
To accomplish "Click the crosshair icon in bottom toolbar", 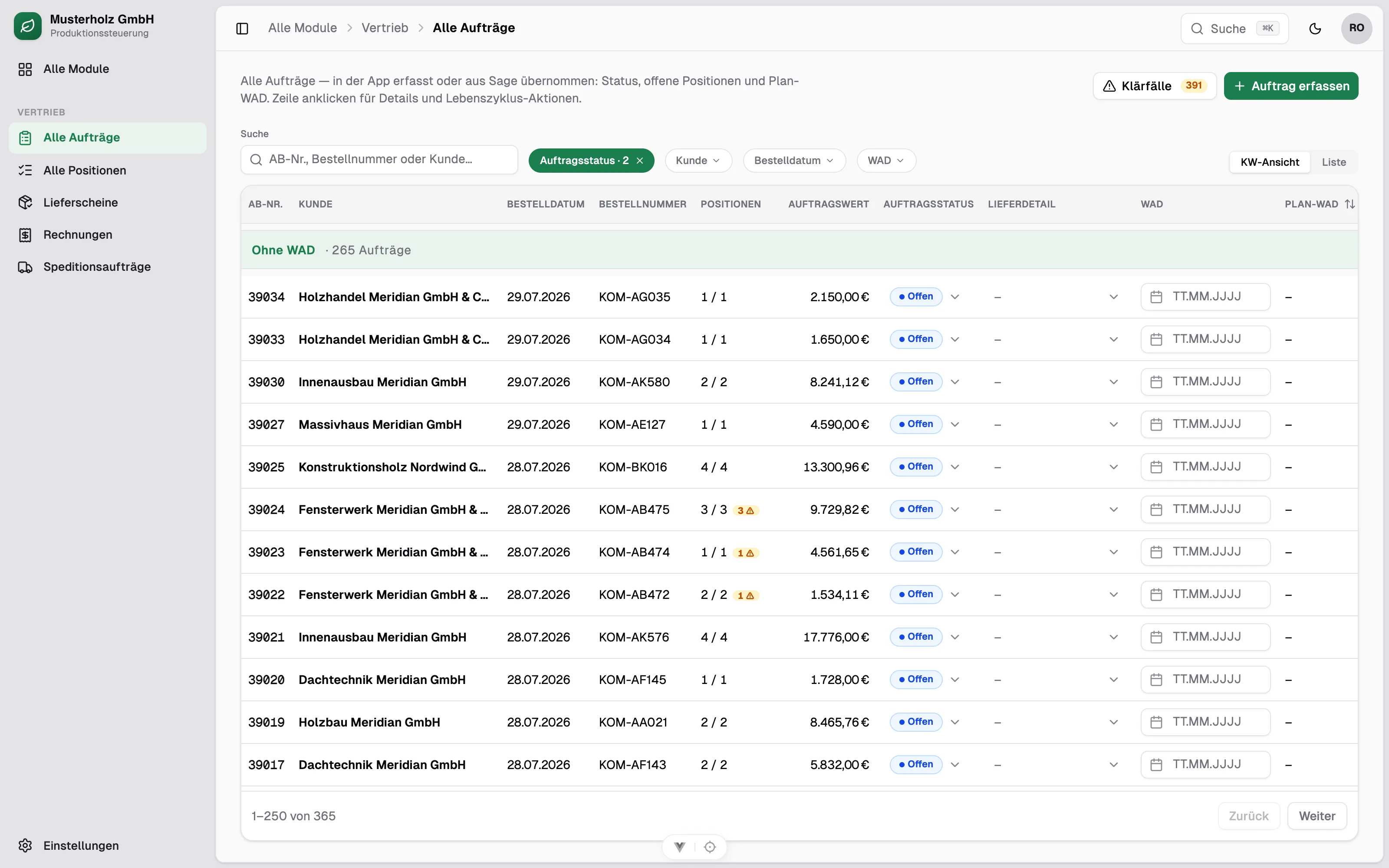I will pyautogui.click(x=710, y=847).
